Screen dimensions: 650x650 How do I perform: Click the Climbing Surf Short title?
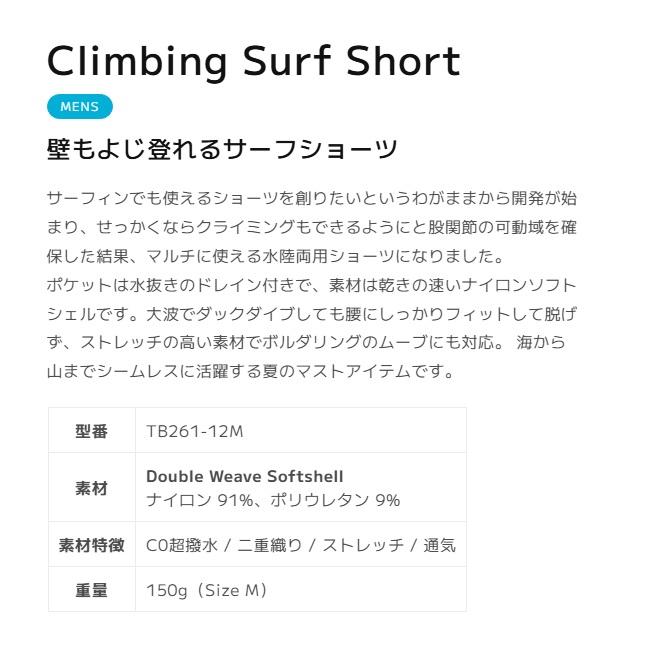click(253, 61)
